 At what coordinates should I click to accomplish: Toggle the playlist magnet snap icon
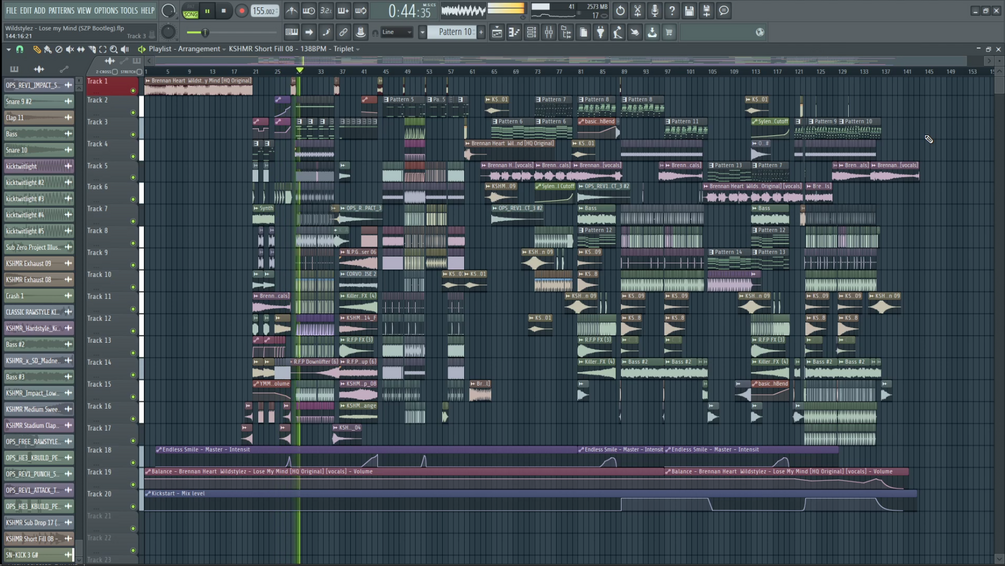point(20,49)
